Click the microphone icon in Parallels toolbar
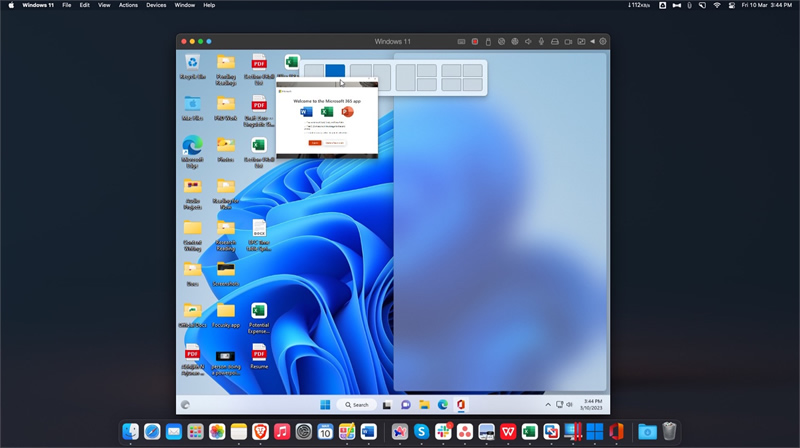 coord(541,42)
